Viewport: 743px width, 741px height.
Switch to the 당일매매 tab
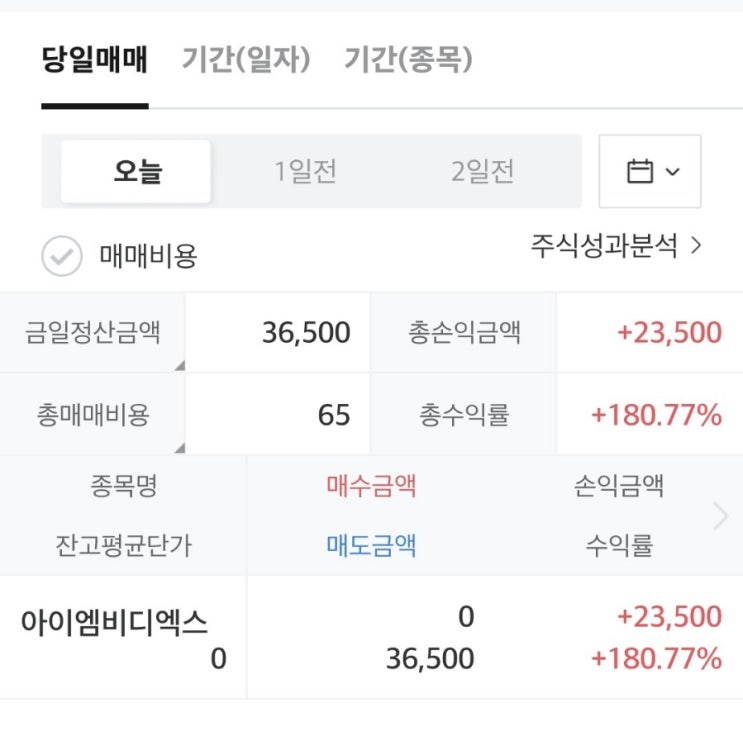coord(95,61)
